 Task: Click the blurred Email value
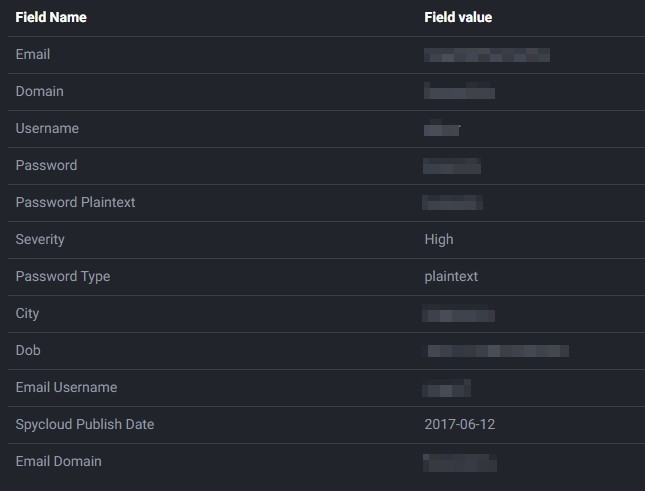click(487, 55)
